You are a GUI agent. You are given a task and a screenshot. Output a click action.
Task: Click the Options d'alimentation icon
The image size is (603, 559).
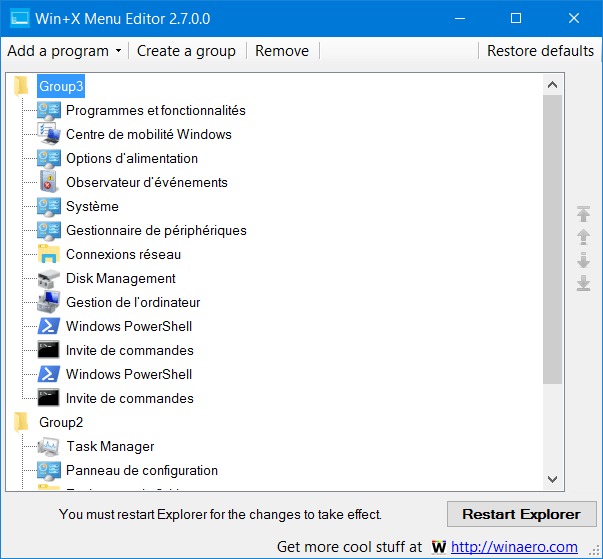49,158
